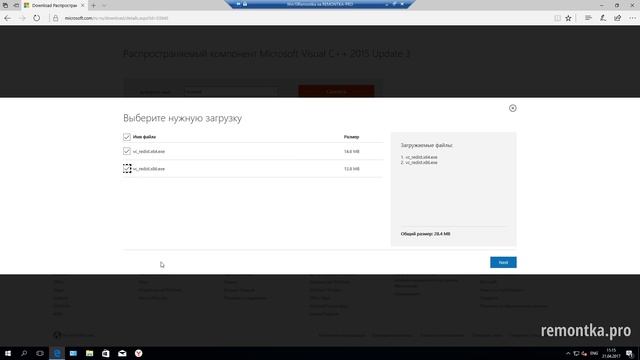This screenshot has width=640, height=360.
Task: Click total size 28.4 MB text
Action: tap(425, 234)
